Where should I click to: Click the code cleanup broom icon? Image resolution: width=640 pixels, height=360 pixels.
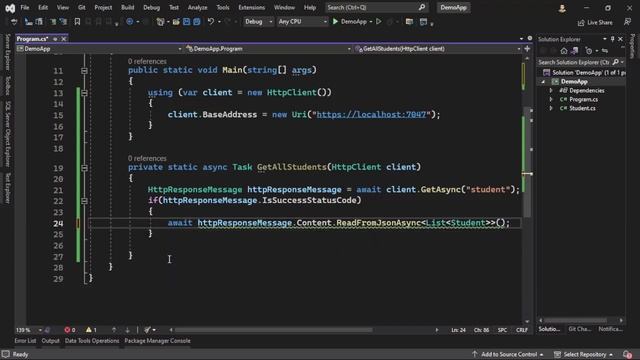147,330
